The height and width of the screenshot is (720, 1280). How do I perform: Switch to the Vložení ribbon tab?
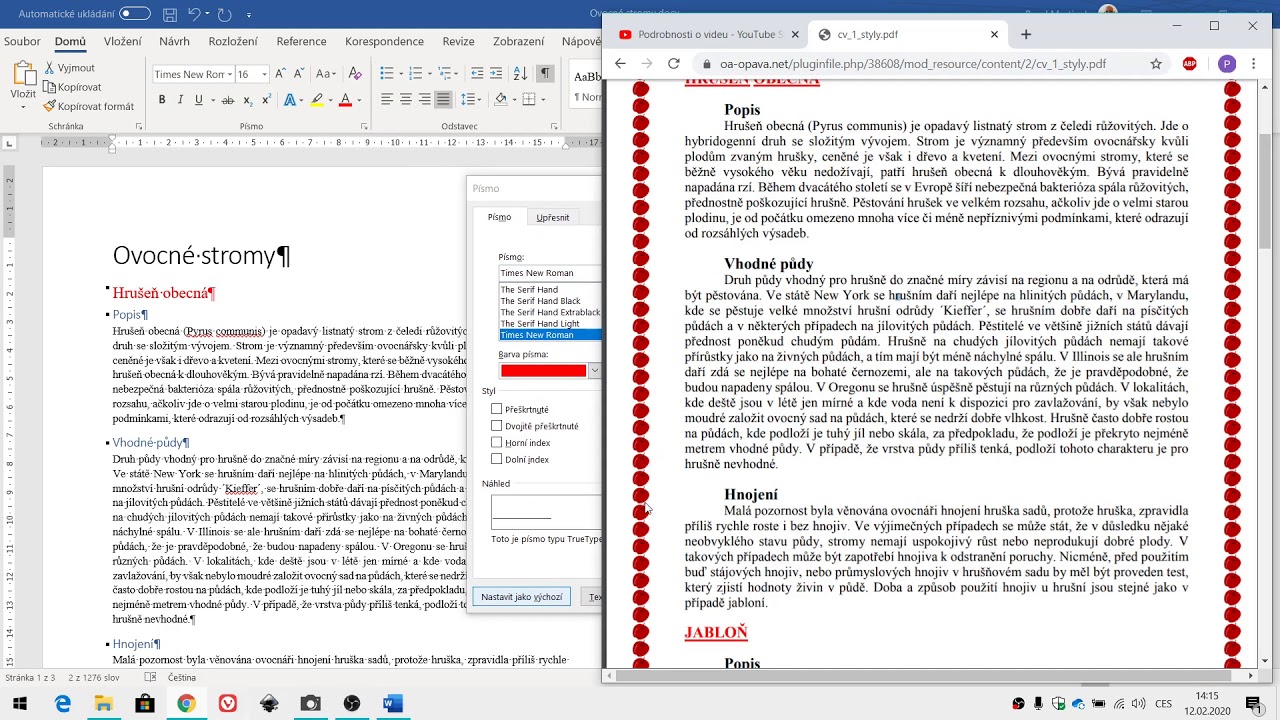[123, 41]
